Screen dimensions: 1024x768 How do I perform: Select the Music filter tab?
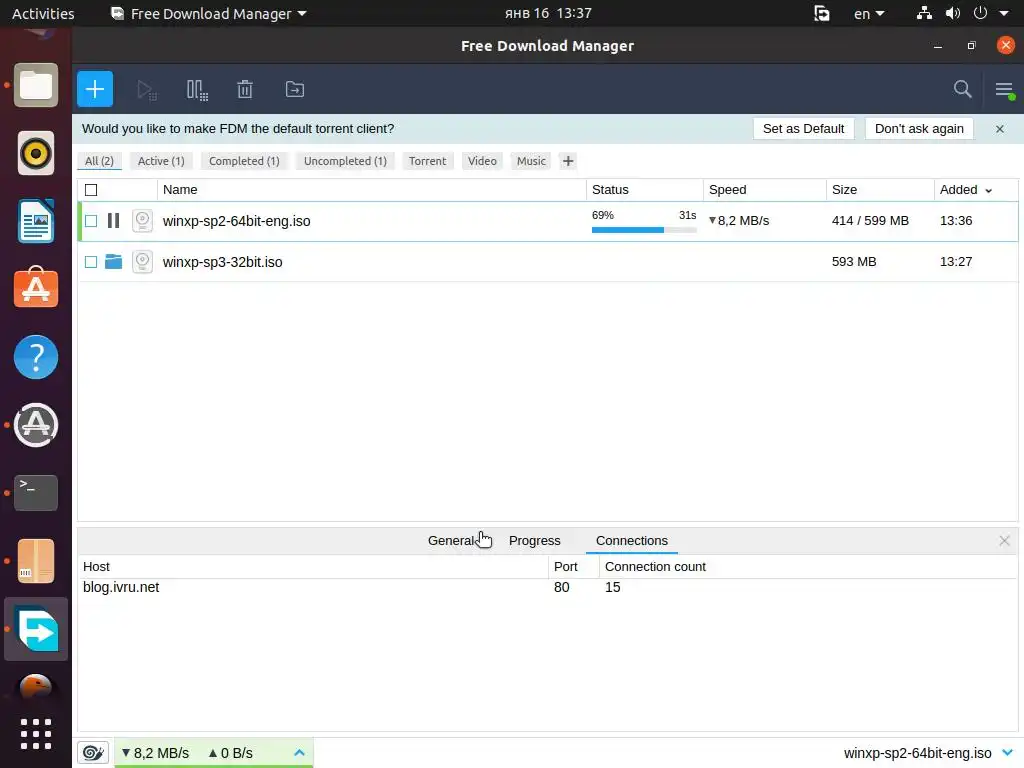click(531, 161)
